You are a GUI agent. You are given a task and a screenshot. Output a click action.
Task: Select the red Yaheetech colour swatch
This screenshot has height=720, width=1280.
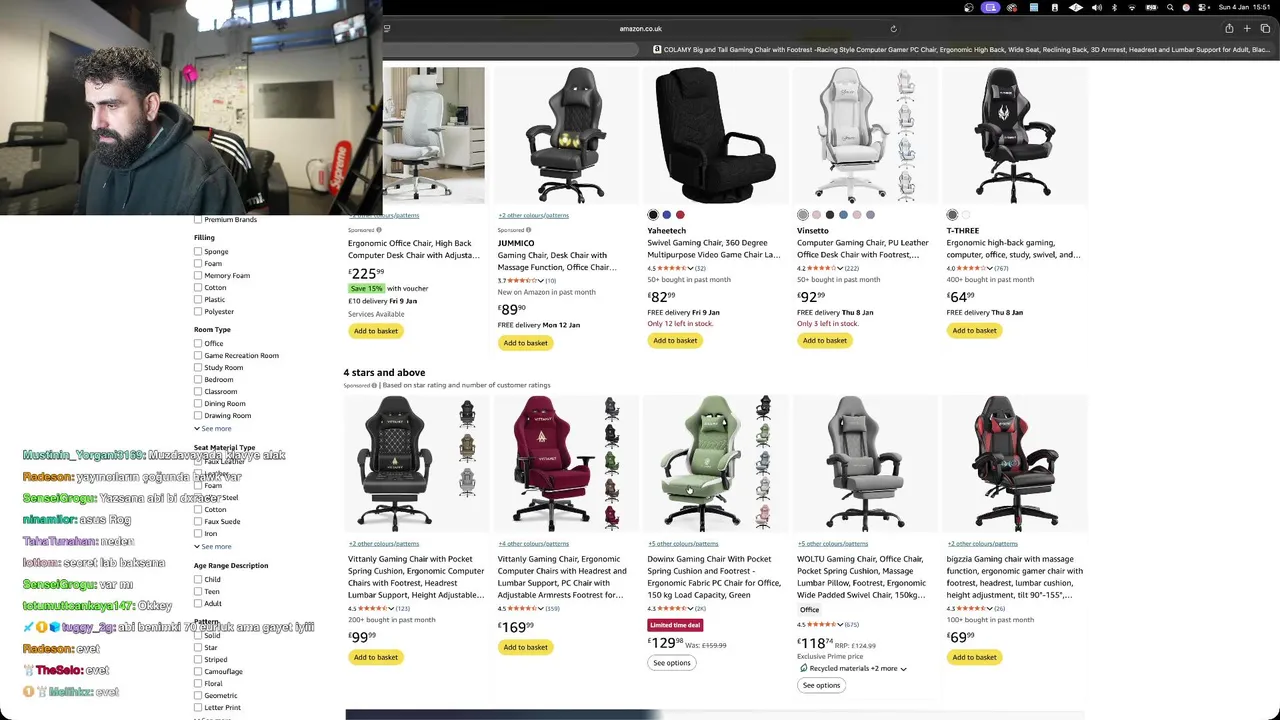680,215
